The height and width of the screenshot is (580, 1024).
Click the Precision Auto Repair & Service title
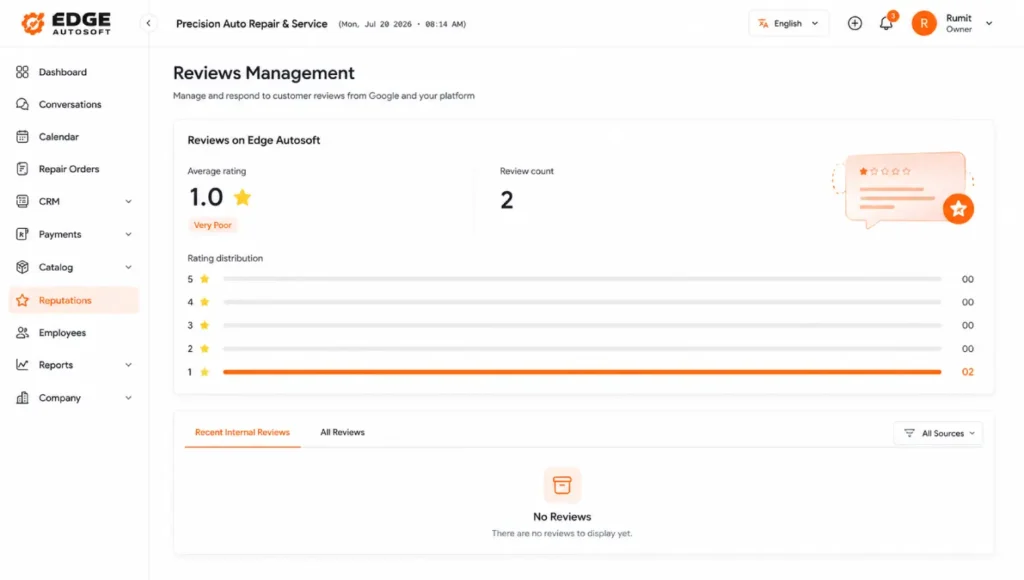tap(251, 24)
